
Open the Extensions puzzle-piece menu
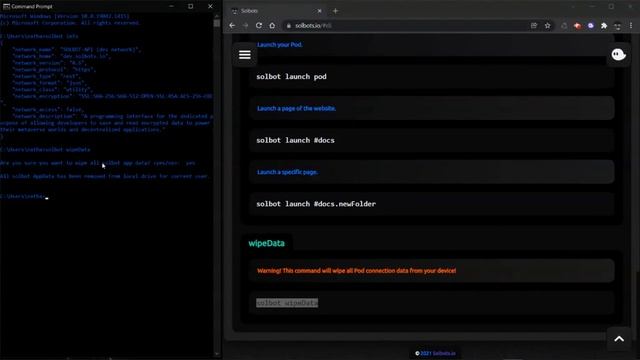tap(604, 26)
